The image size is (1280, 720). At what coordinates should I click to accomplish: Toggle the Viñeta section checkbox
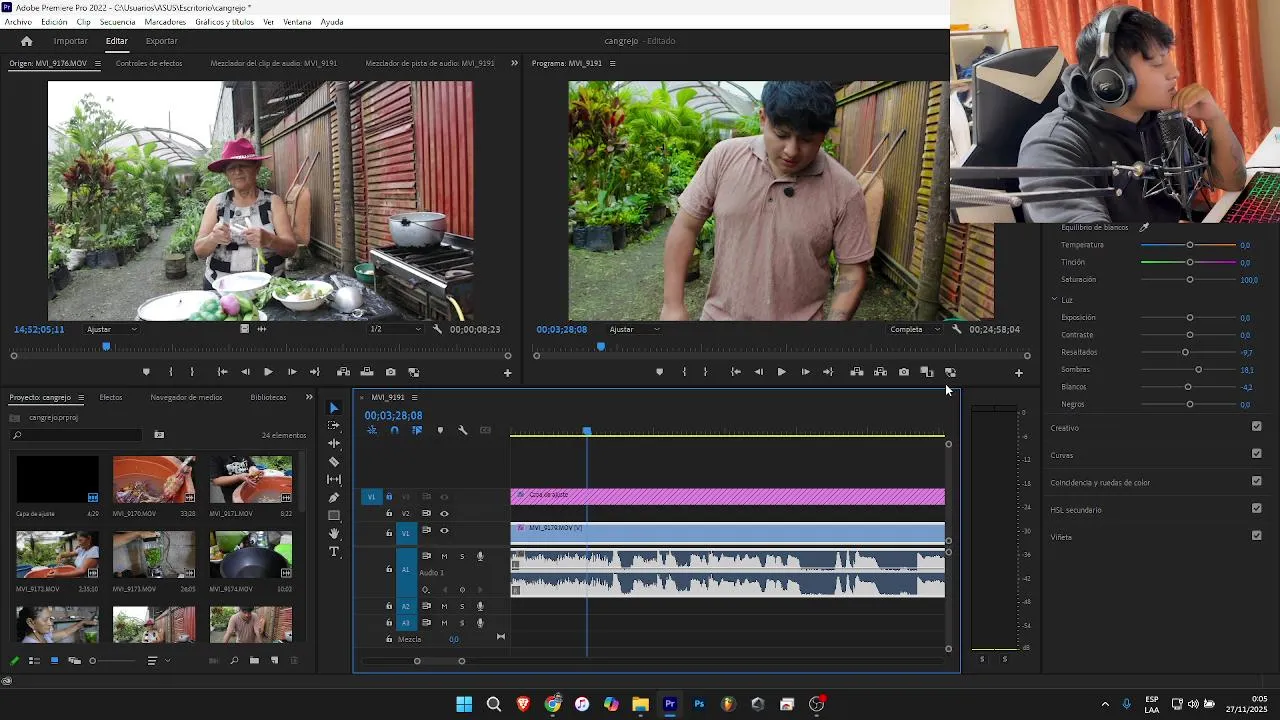point(1256,536)
